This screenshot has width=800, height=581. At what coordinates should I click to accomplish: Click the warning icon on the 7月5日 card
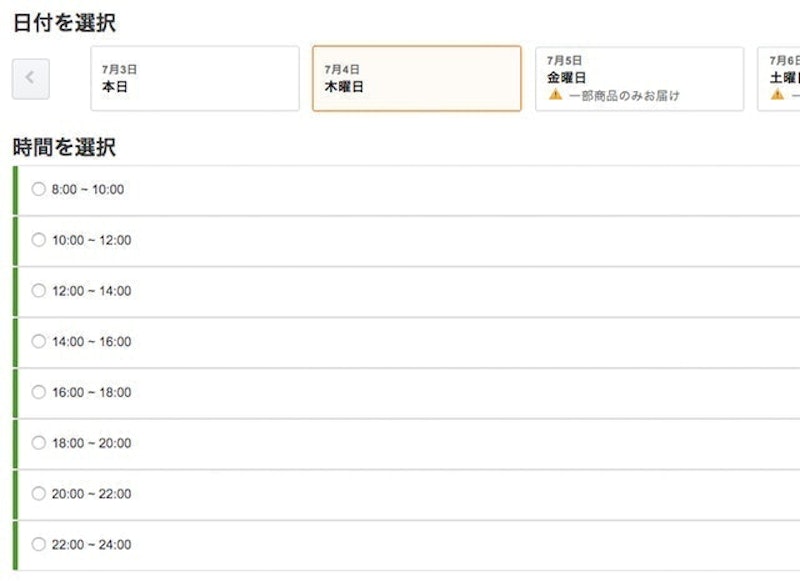[555, 95]
